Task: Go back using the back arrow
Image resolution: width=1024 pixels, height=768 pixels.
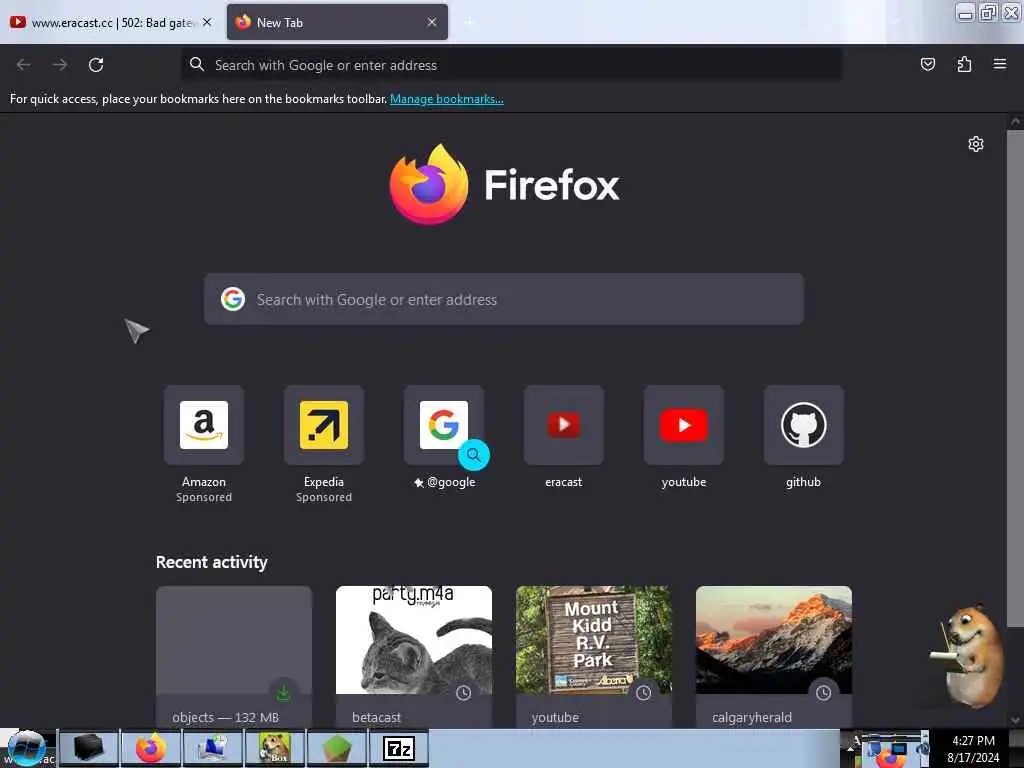Action: [24, 65]
